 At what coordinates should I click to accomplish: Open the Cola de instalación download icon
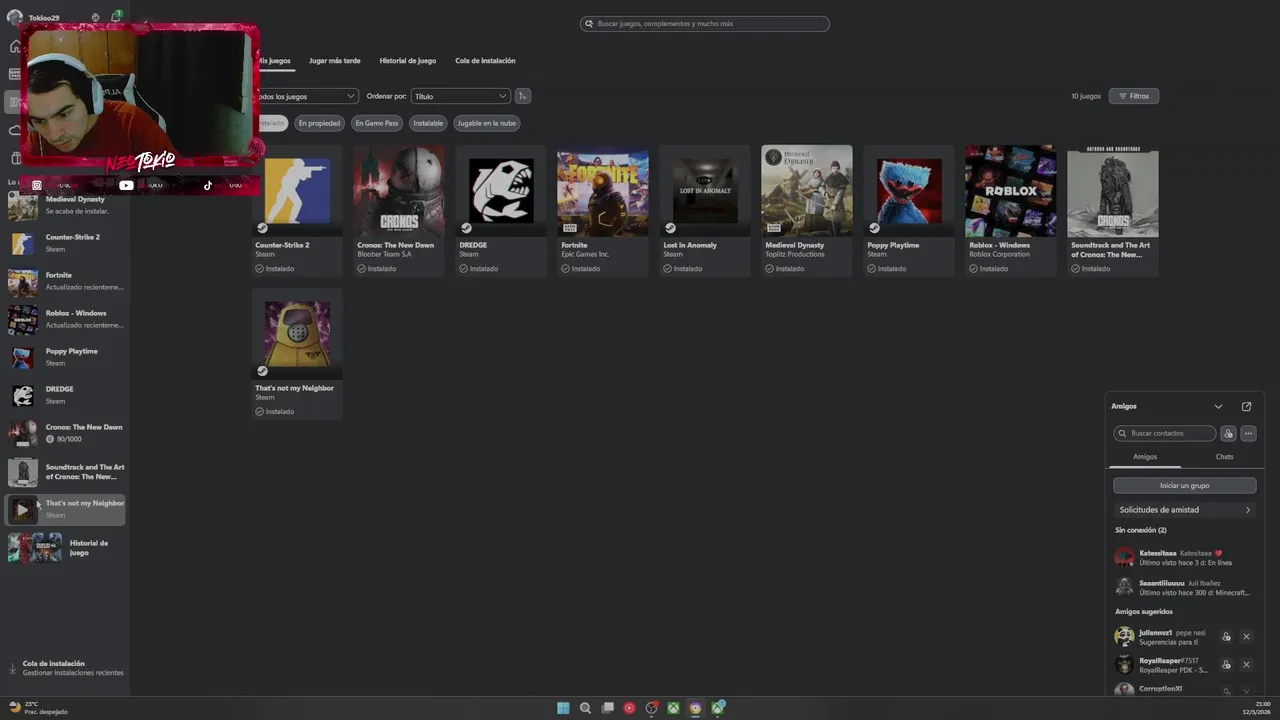[x=13, y=668]
